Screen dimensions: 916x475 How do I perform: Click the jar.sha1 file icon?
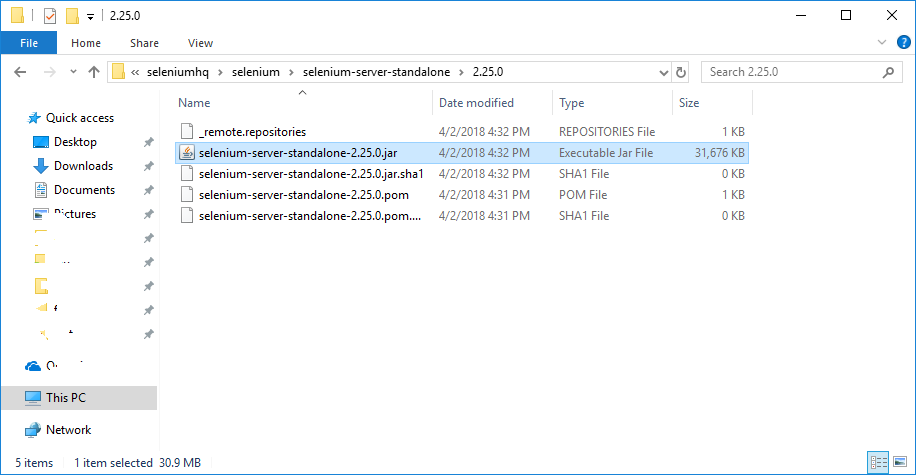(x=187, y=174)
